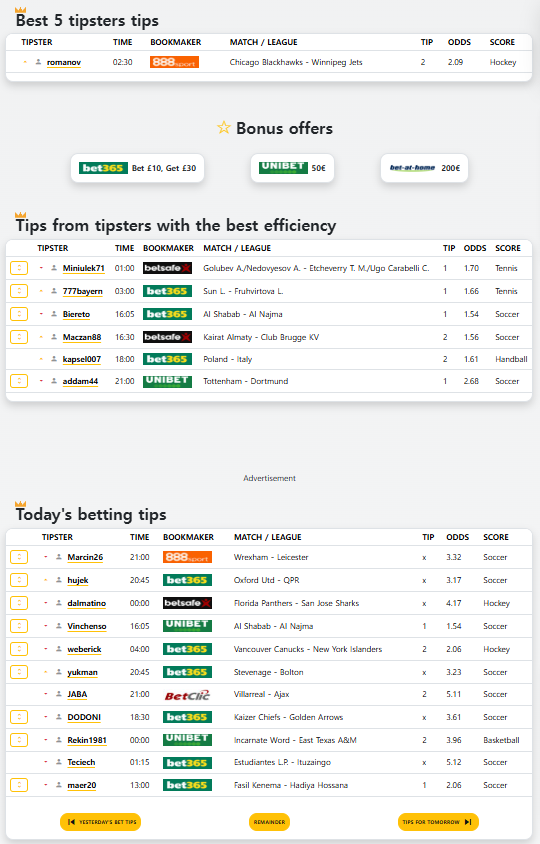Image resolution: width=540 pixels, height=844 pixels.
Task: Open romanov's tipster profile
Action: click(x=64, y=62)
